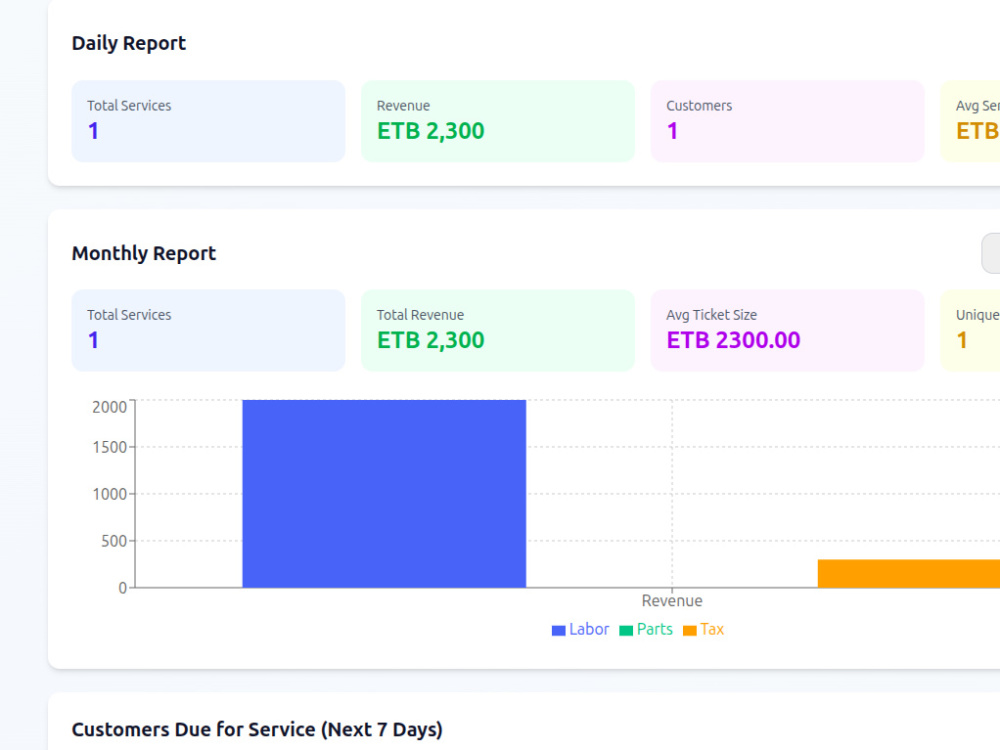Click the Revenue axis label

[672, 601]
